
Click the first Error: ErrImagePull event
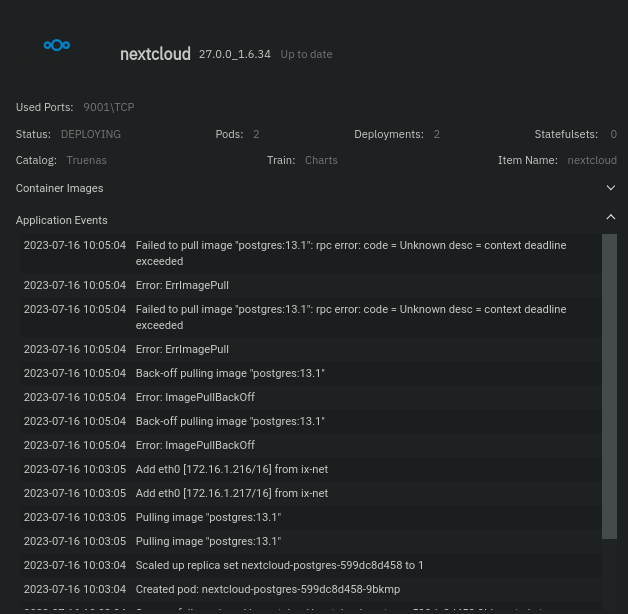point(310,286)
